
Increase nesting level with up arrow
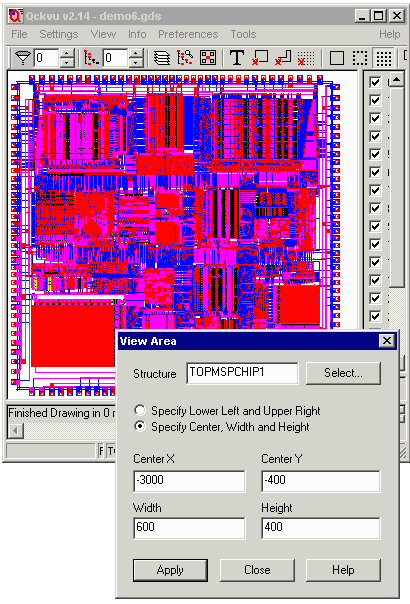pyautogui.click(x=136, y=54)
